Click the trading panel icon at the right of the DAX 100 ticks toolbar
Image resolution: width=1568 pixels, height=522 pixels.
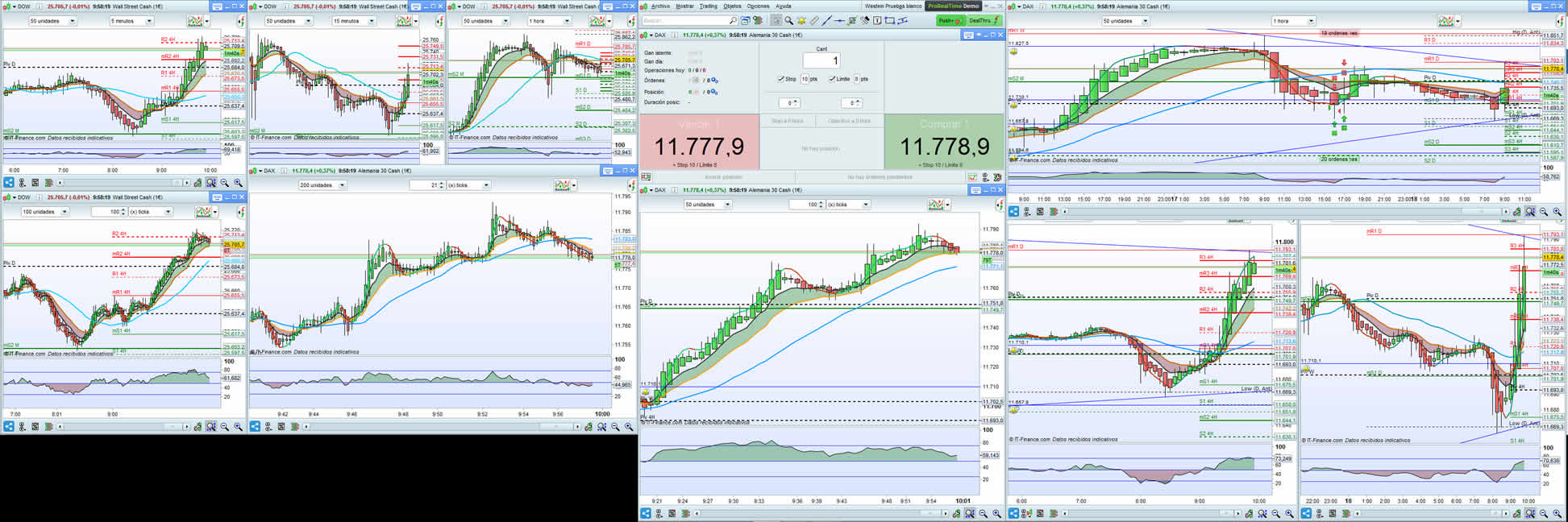tap(1001, 205)
